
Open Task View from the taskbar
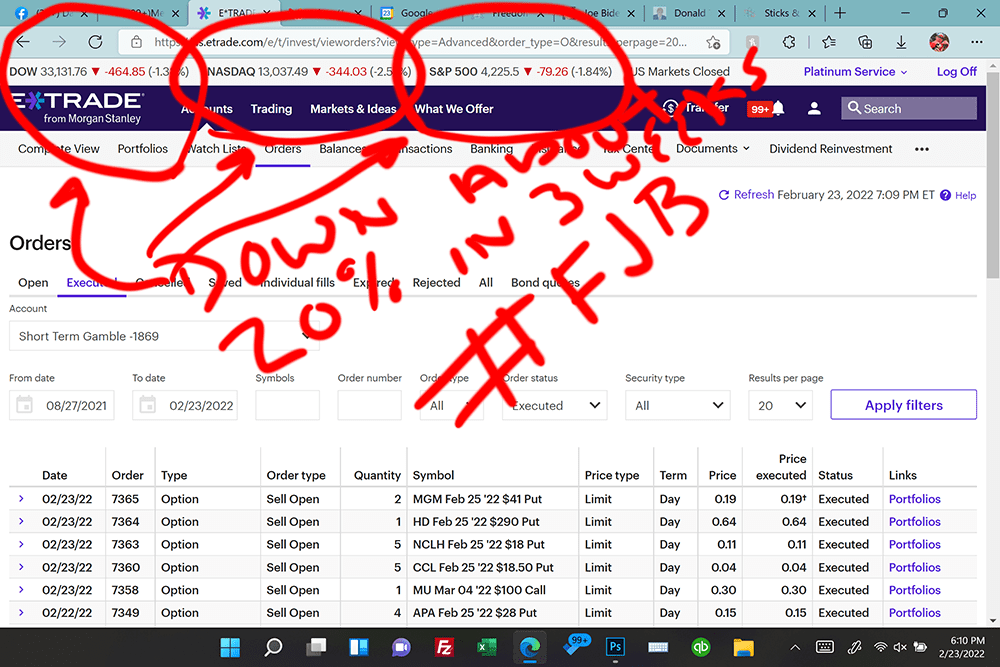pos(316,647)
